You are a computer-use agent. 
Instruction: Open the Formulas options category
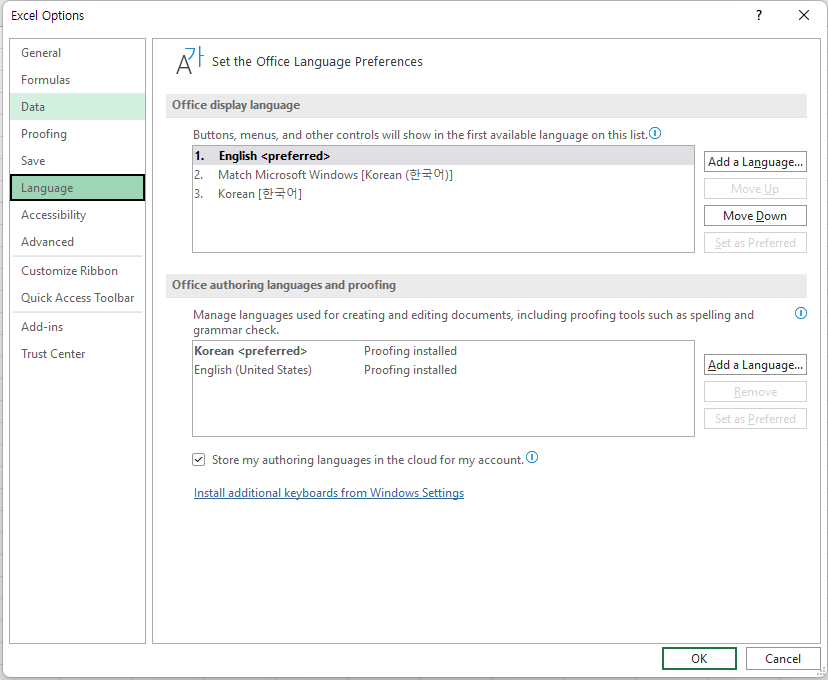pyautogui.click(x=77, y=80)
